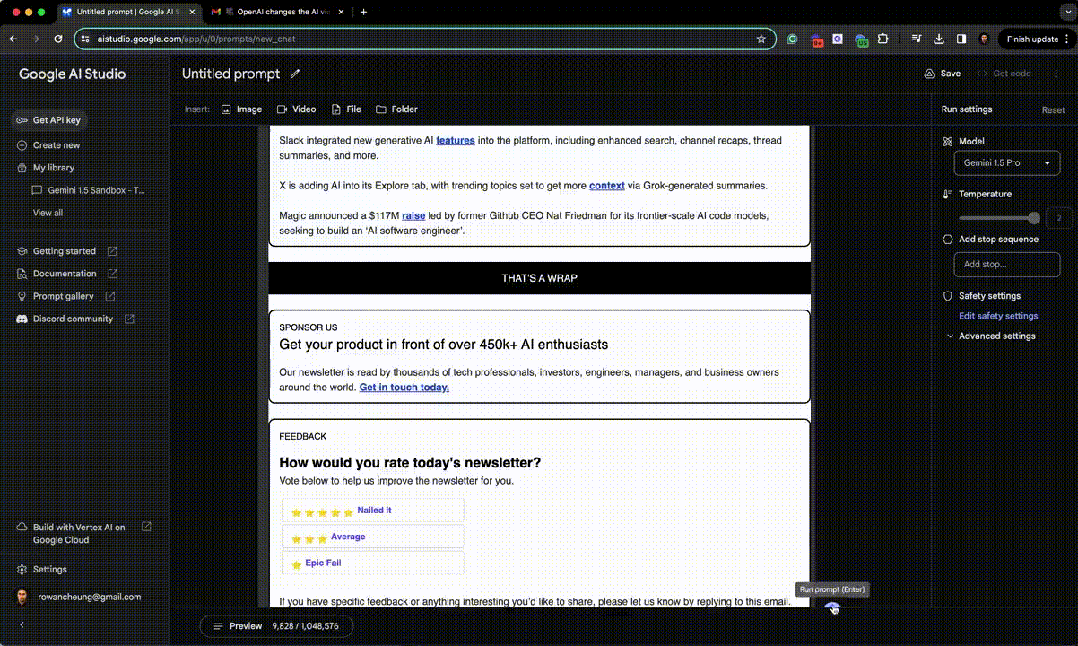Click the Add stop sequence input field
The height and width of the screenshot is (646, 1078).
(1006, 264)
